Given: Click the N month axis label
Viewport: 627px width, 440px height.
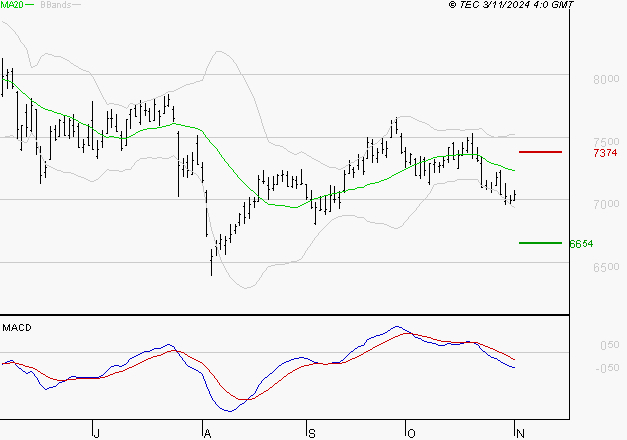Looking at the screenshot, I should [x=520, y=433].
